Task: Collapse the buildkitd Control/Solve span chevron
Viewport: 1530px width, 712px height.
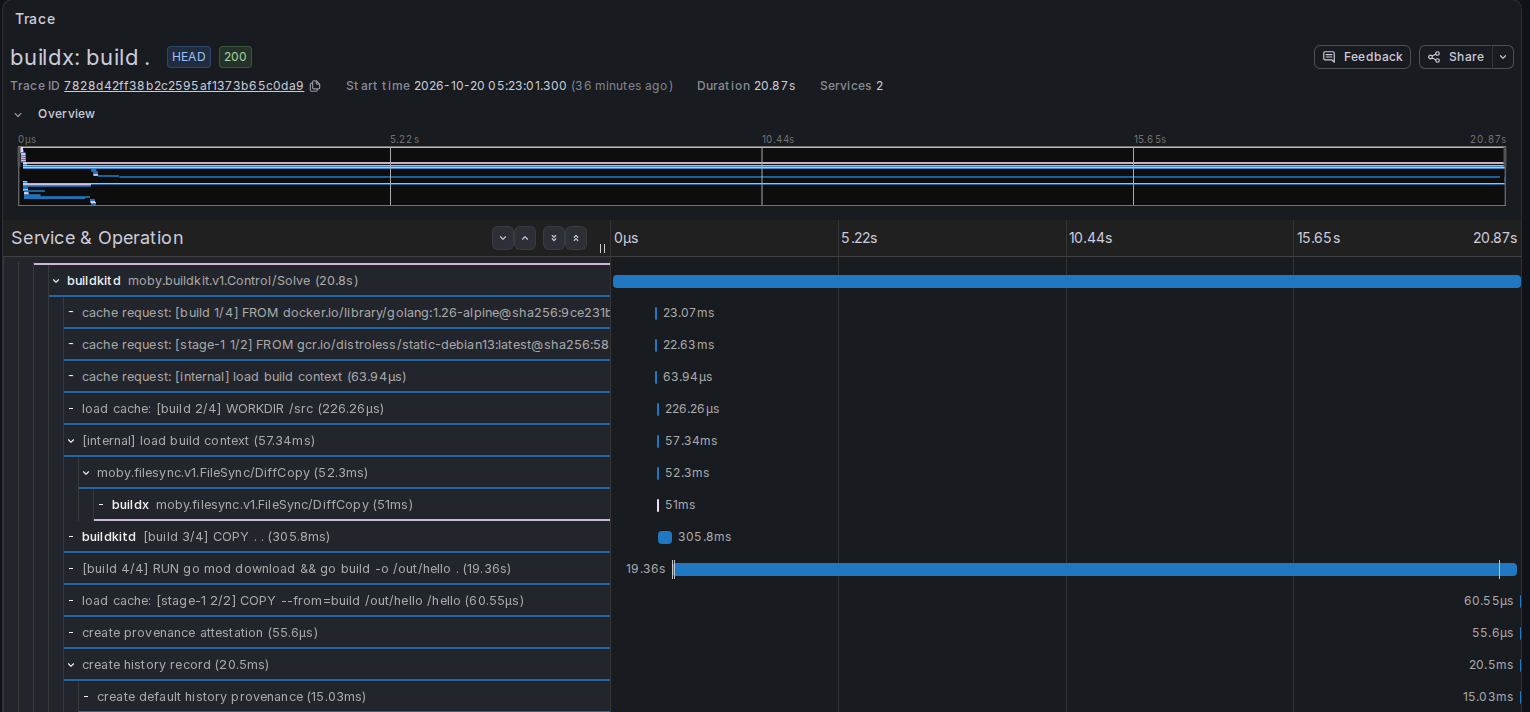Action: 56,281
